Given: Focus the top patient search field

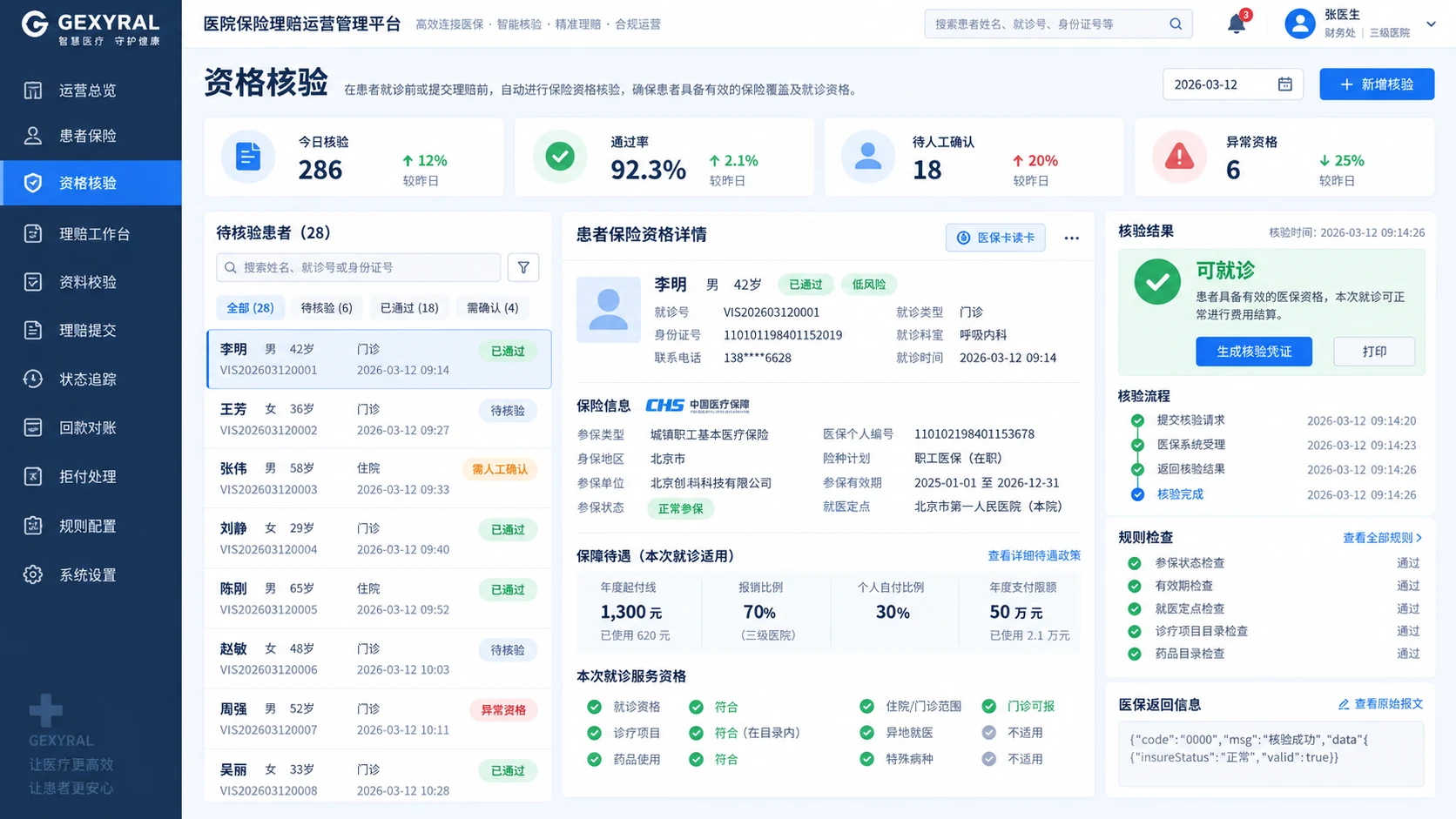Looking at the screenshot, I should pos(1058,23).
